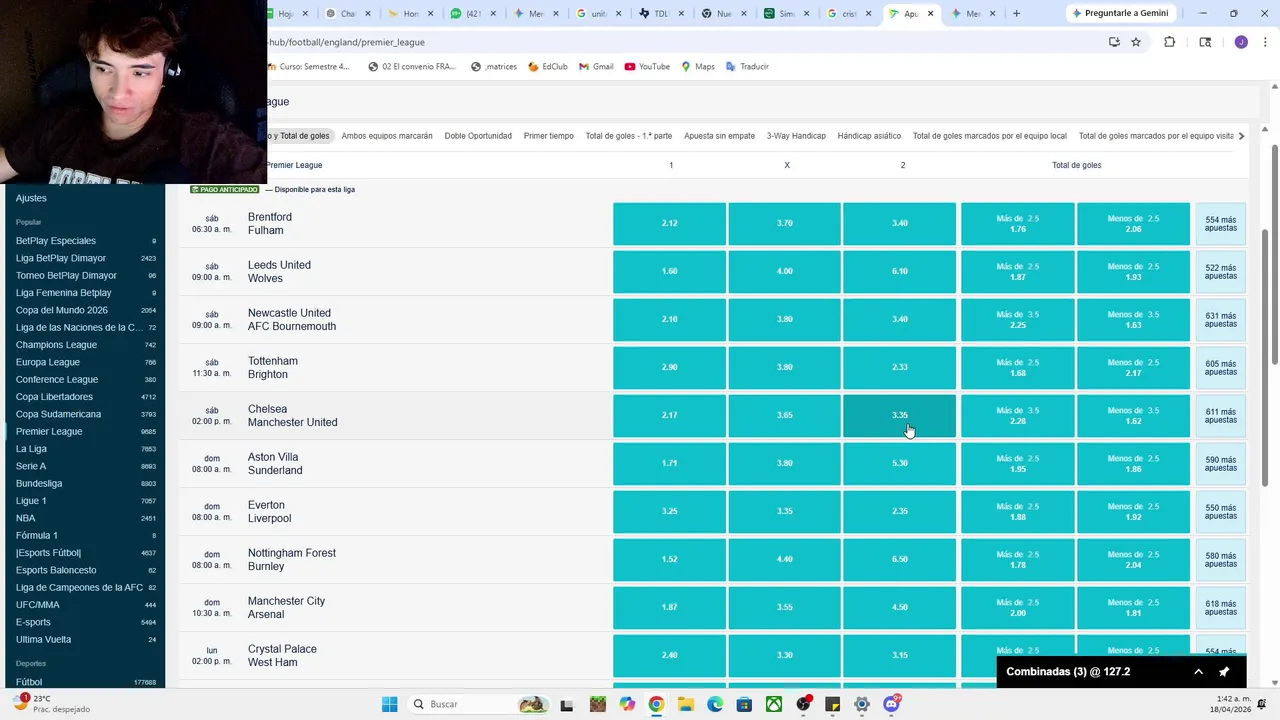Select Hándicap asiático tab

click(x=869, y=136)
